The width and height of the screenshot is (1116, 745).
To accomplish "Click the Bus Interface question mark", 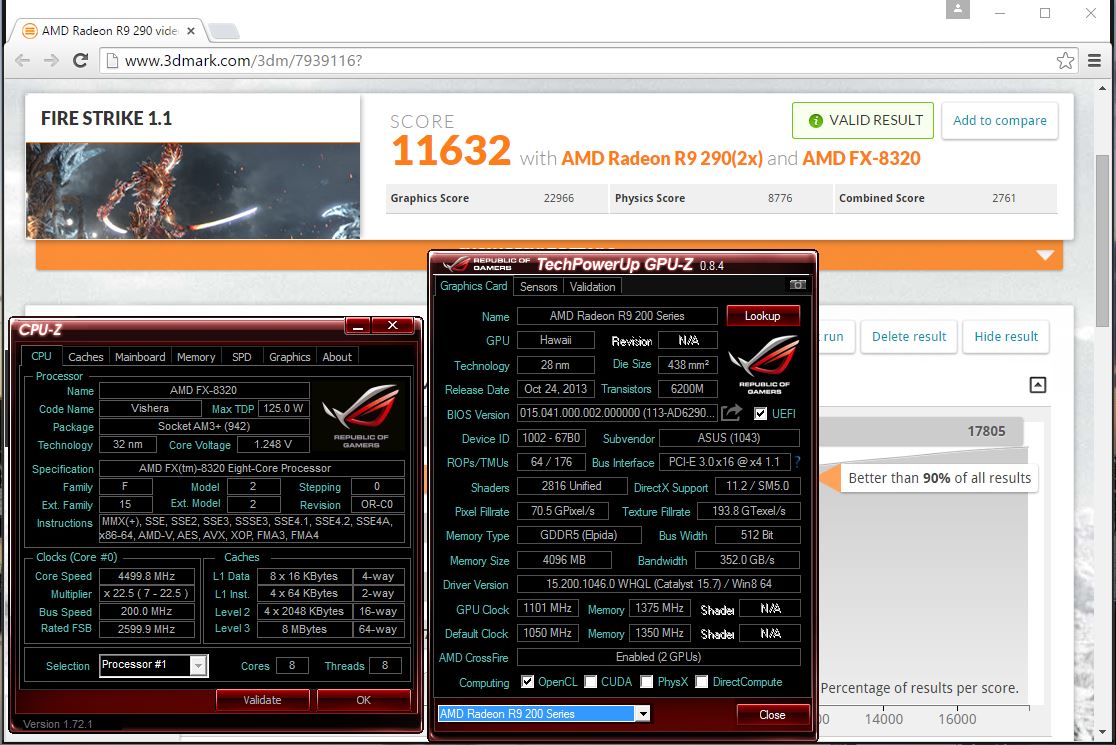I will click(x=797, y=462).
